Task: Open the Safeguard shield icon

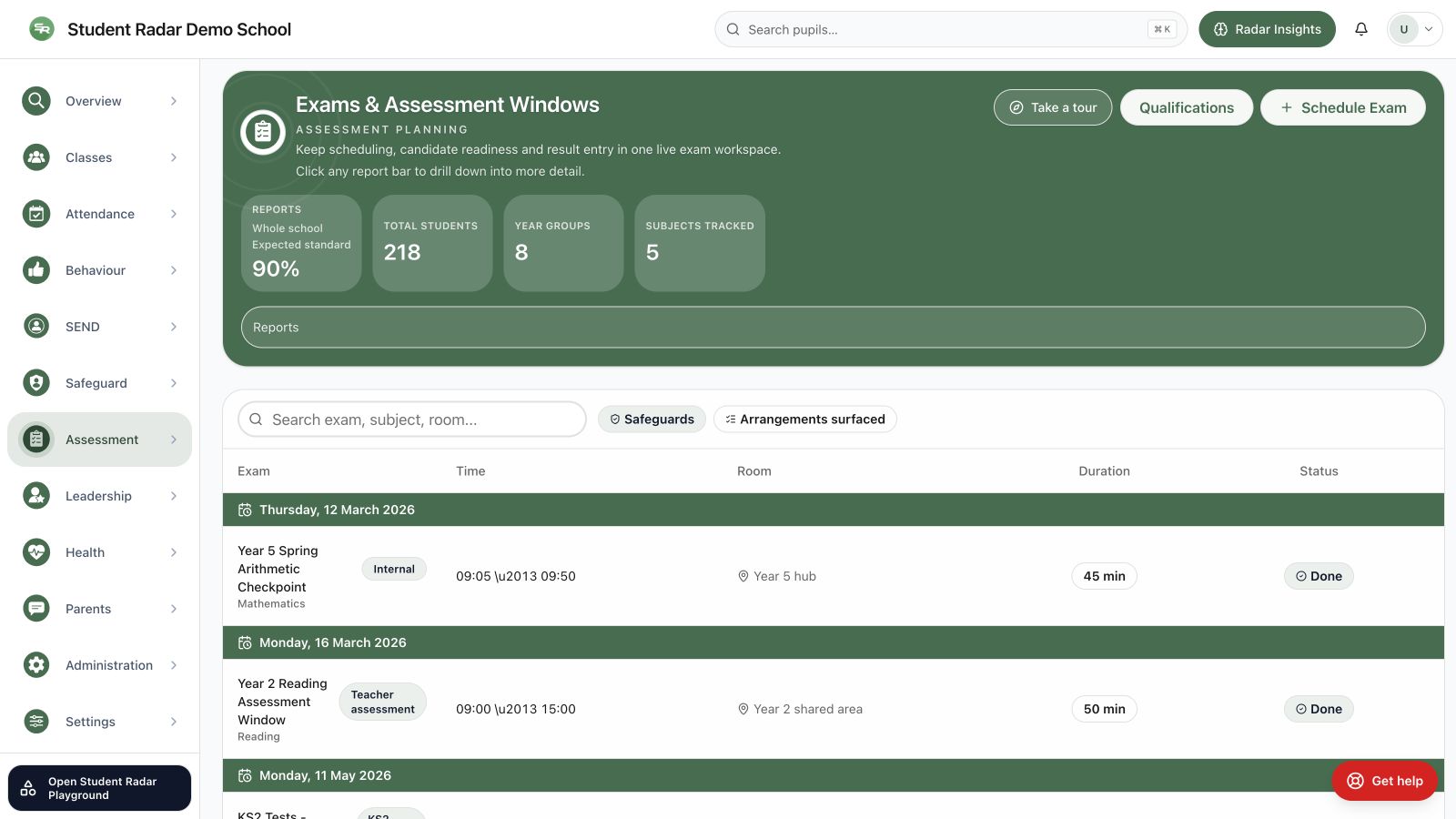Action: (36, 383)
